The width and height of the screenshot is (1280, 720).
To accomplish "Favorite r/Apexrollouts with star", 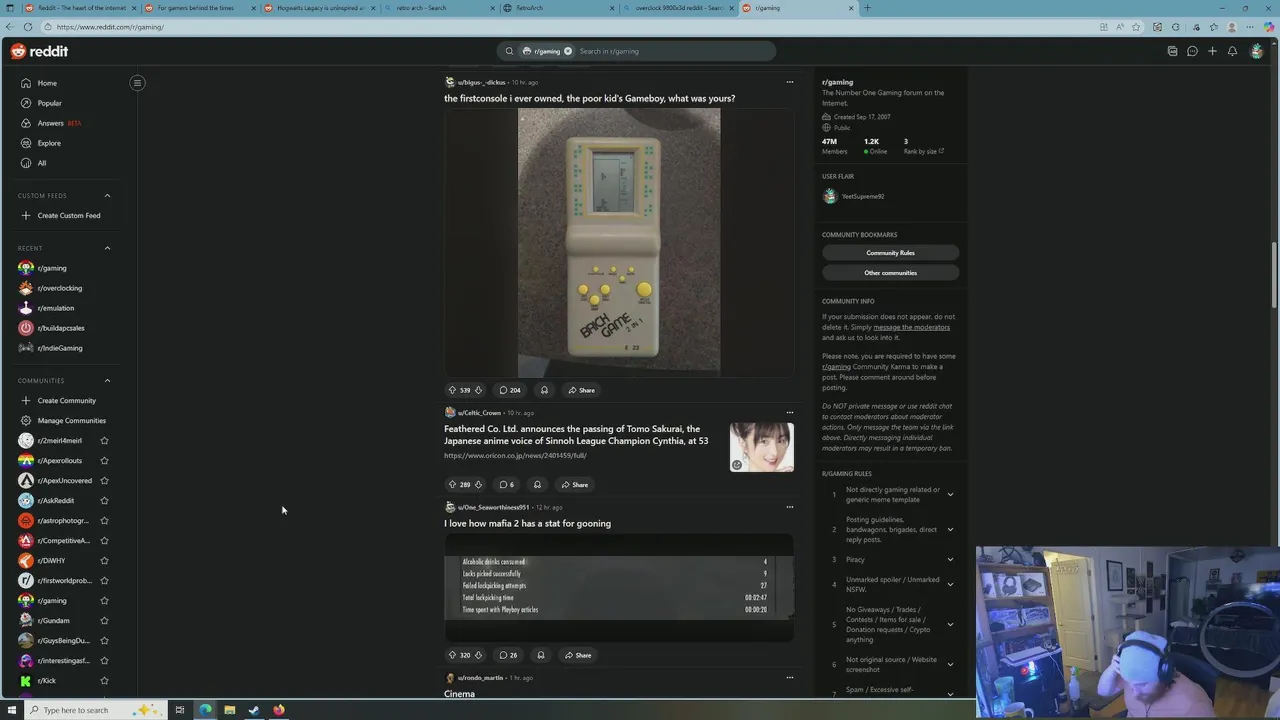I will tap(104, 460).
